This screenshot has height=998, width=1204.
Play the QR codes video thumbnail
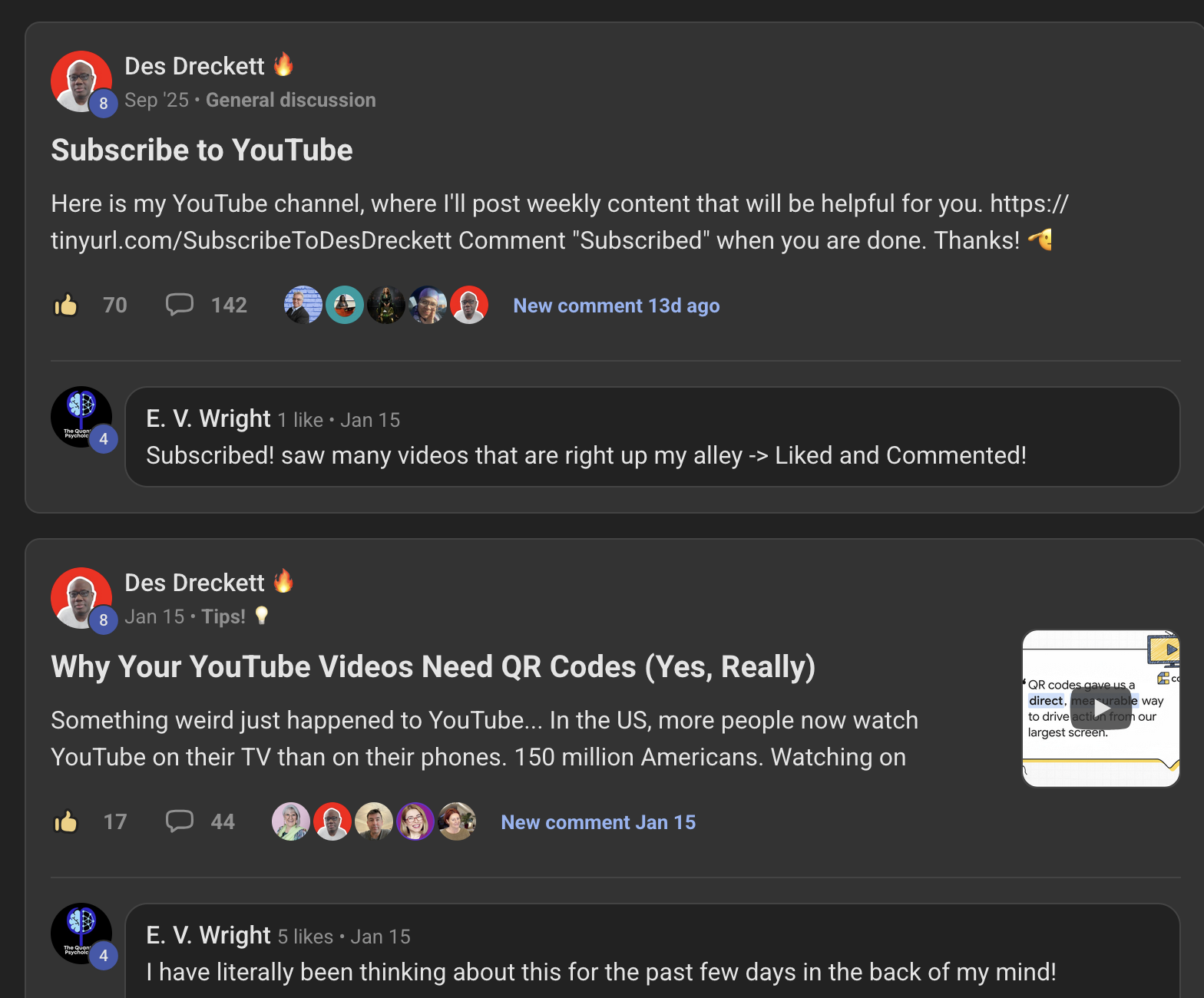click(x=1100, y=709)
